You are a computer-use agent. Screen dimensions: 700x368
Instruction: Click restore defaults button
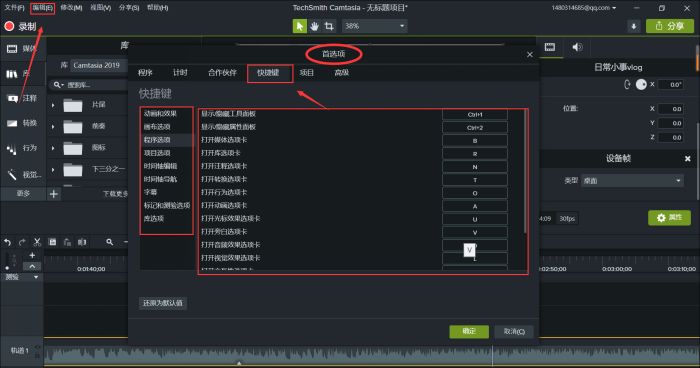click(162, 303)
